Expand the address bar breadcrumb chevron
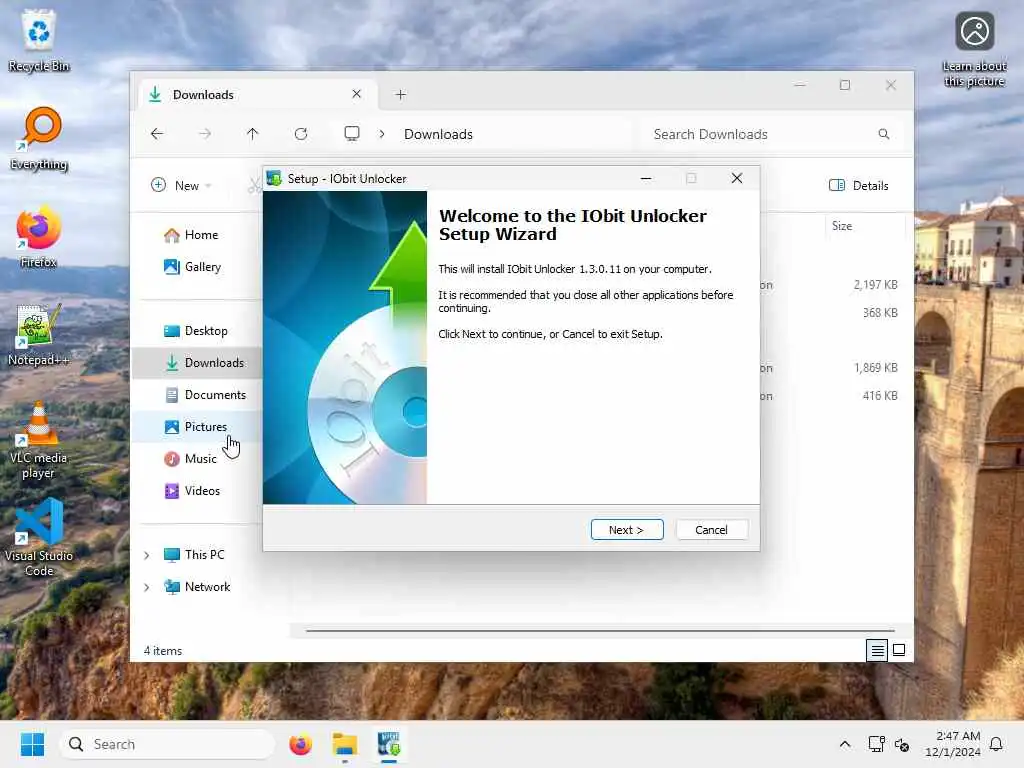This screenshot has width=1024, height=768. 382,134
